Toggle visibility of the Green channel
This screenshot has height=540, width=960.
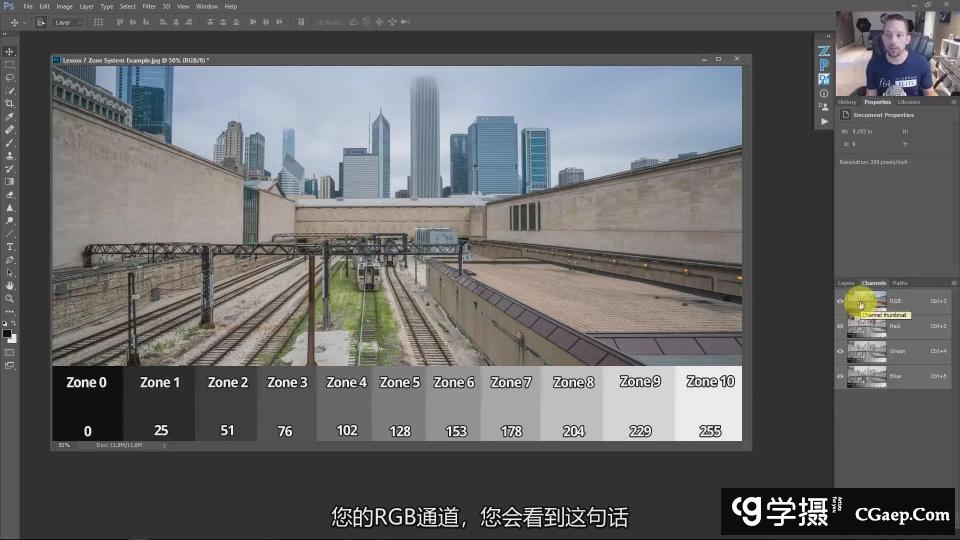pyautogui.click(x=840, y=351)
